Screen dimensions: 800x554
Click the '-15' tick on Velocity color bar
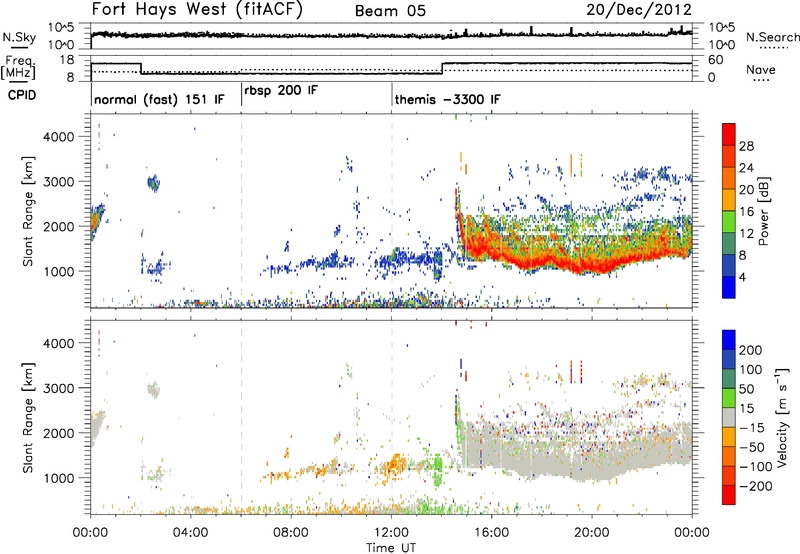(x=752, y=427)
